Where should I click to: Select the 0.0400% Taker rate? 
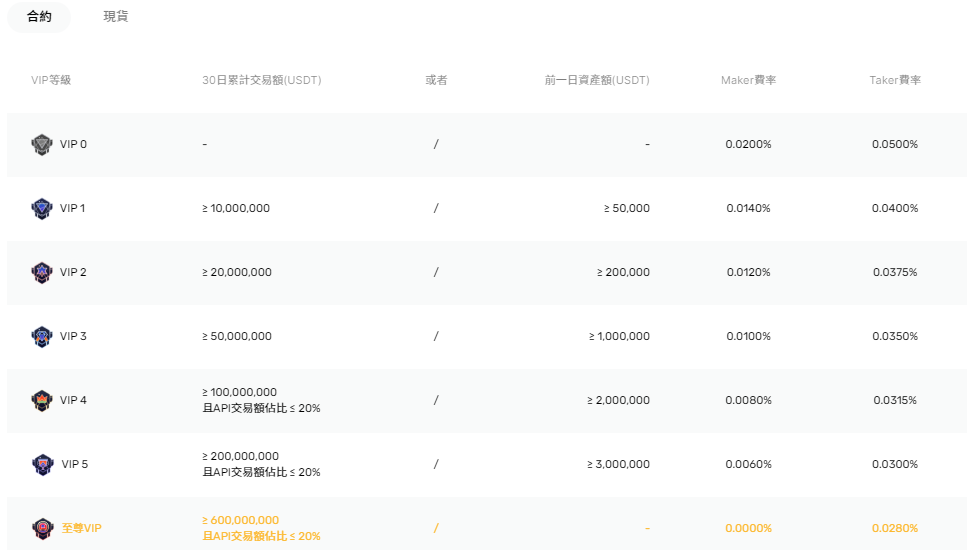pos(895,208)
